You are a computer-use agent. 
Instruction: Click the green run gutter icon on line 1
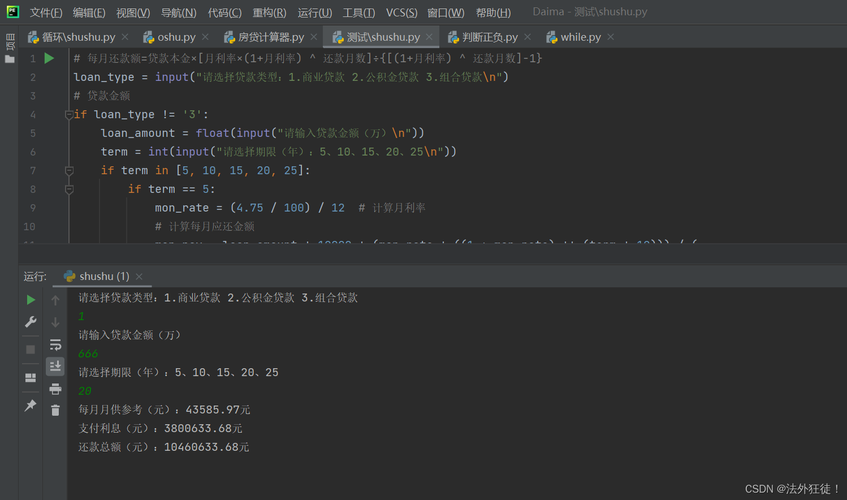point(49,58)
